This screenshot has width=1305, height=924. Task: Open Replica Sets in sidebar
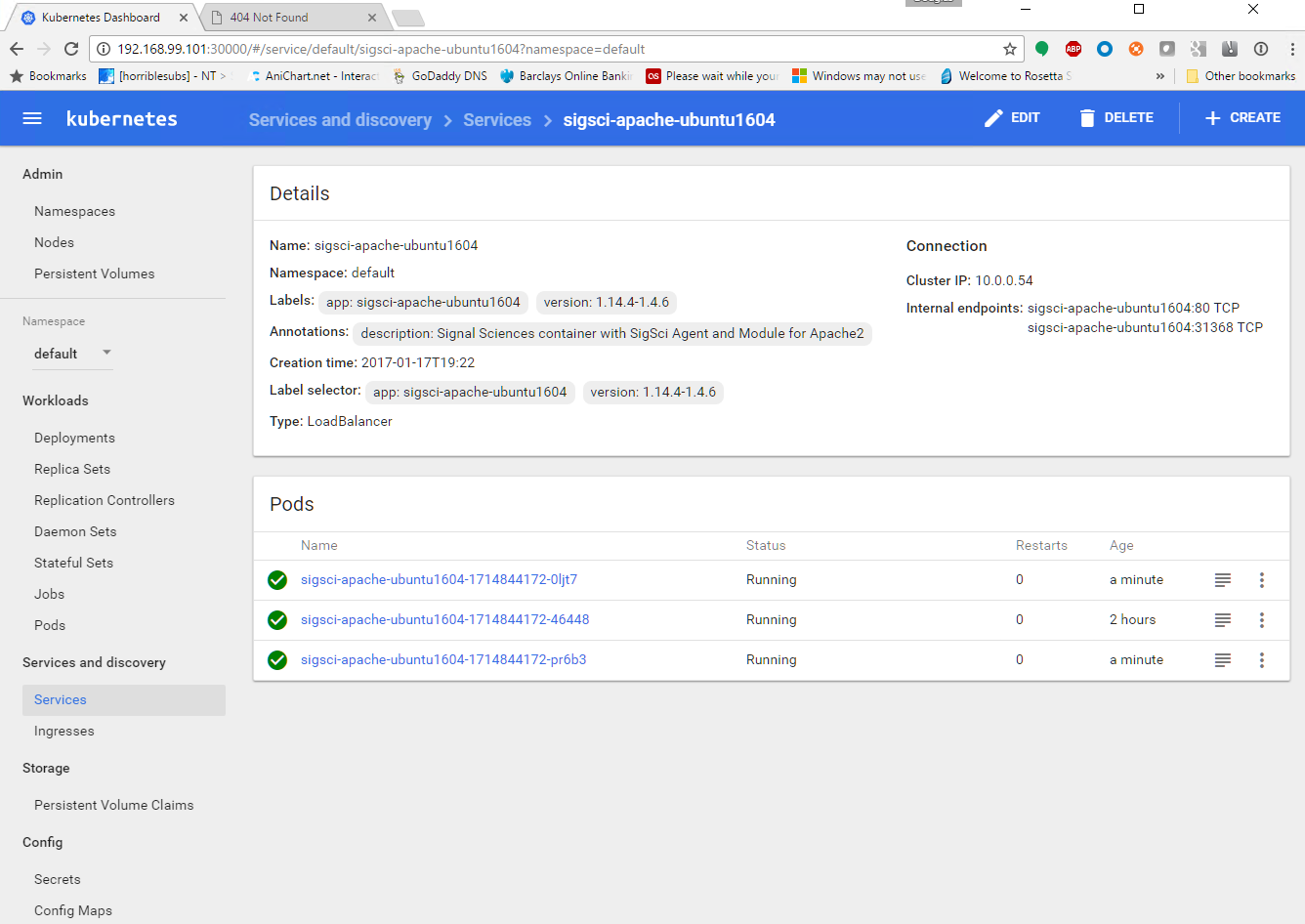coord(72,469)
